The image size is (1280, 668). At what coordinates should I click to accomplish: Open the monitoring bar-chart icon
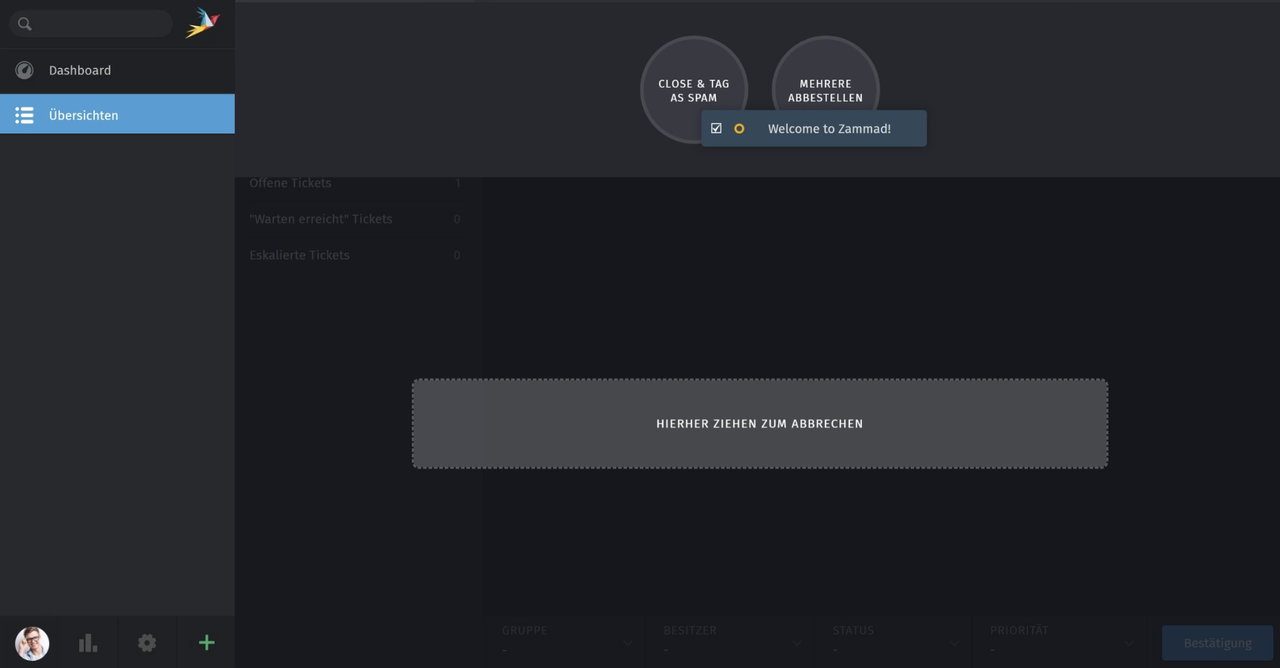88,643
